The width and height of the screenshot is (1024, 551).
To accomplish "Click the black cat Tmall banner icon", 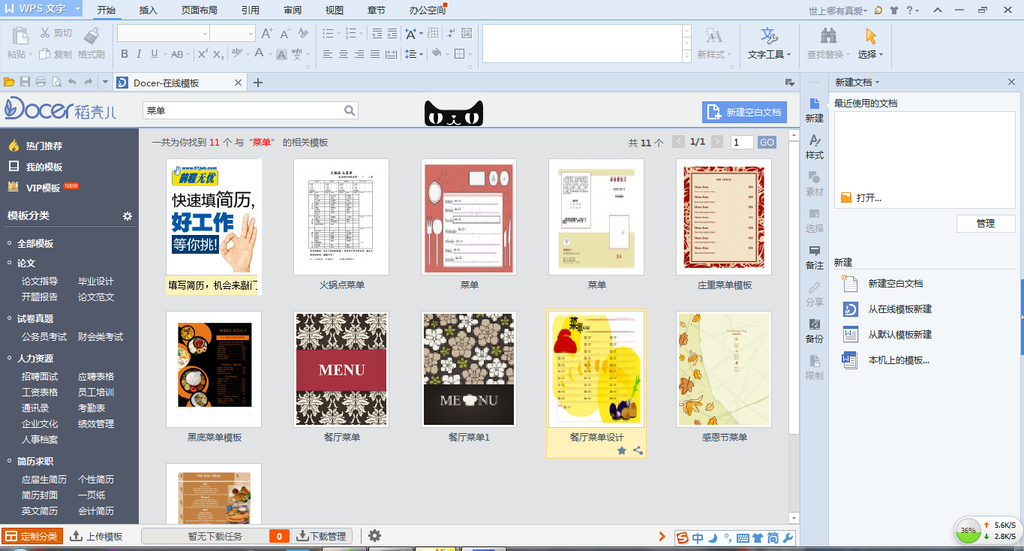I will pyautogui.click(x=454, y=113).
